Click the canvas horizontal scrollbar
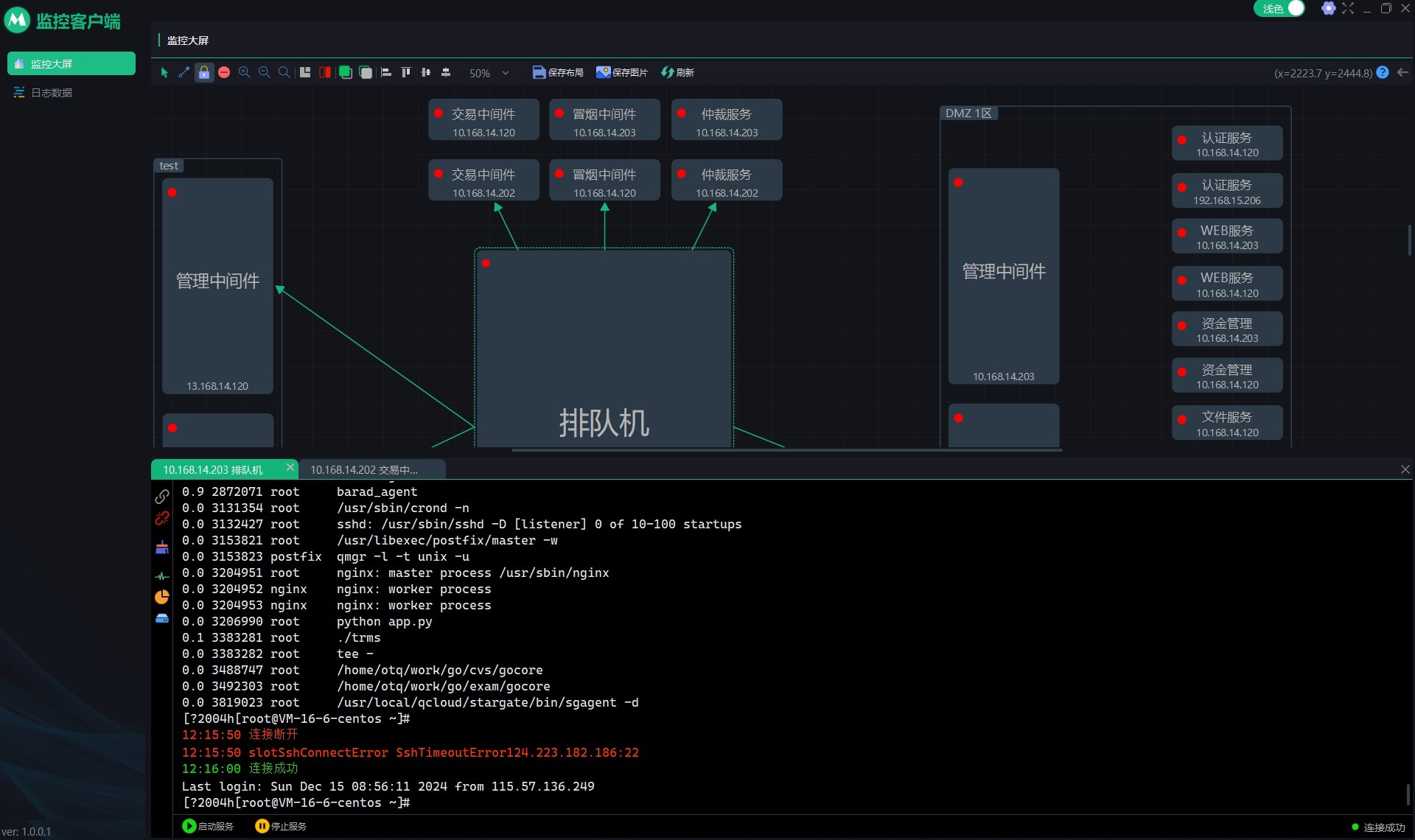The width and height of the screenshot is (1415, 840). 786,449
